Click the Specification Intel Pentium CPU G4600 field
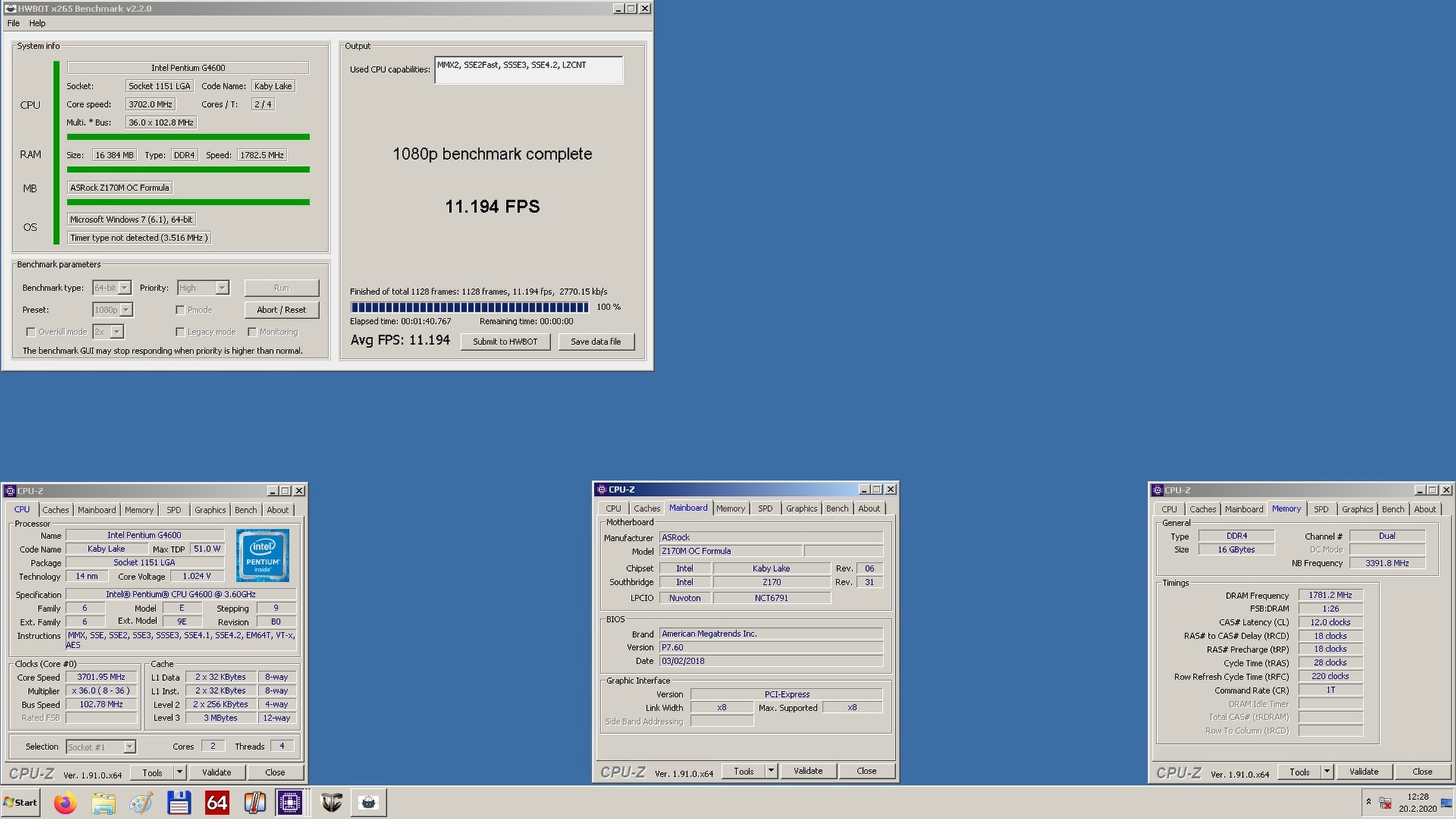 click(x=180, y=595)
